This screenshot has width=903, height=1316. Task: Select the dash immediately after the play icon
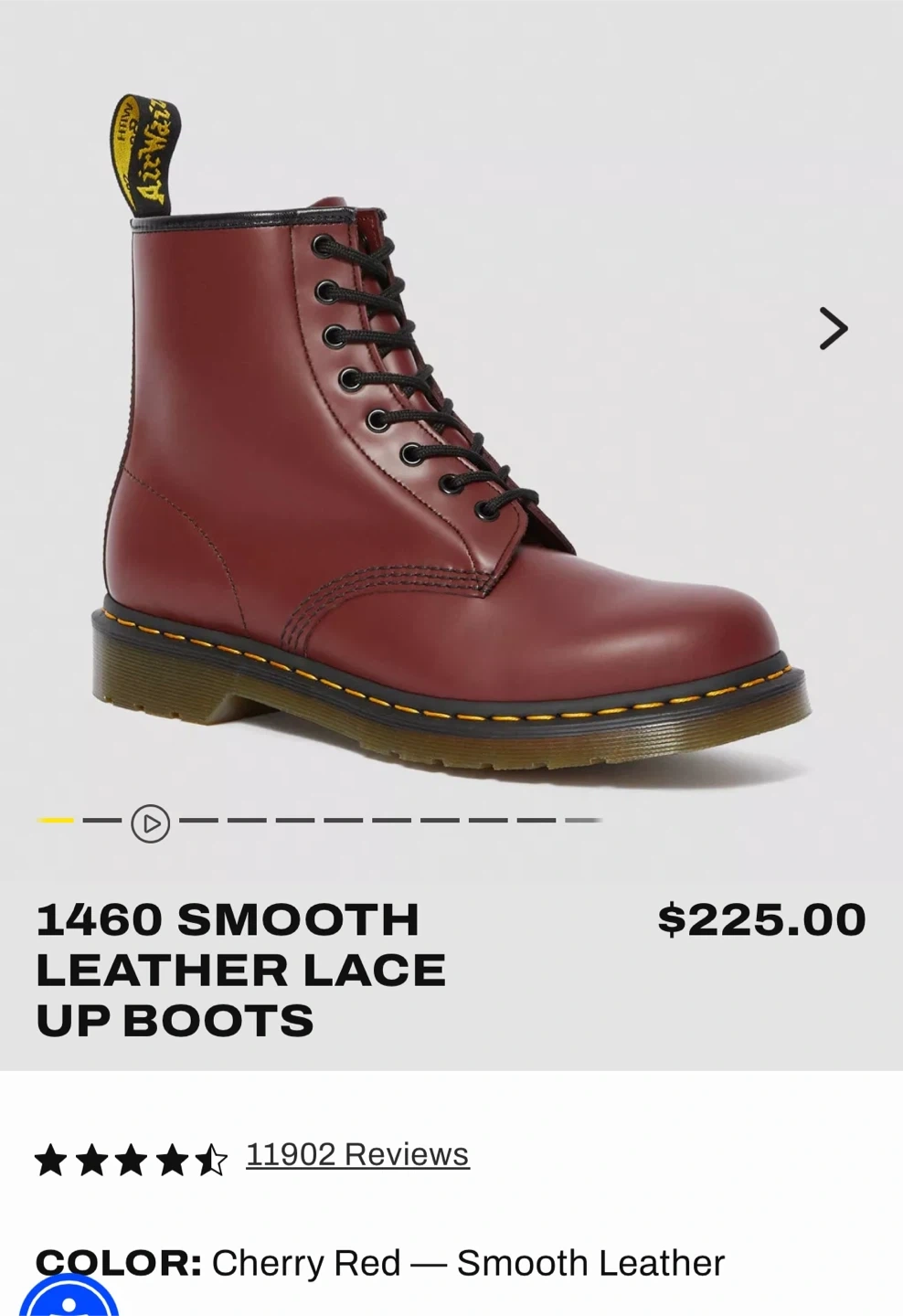198,820
